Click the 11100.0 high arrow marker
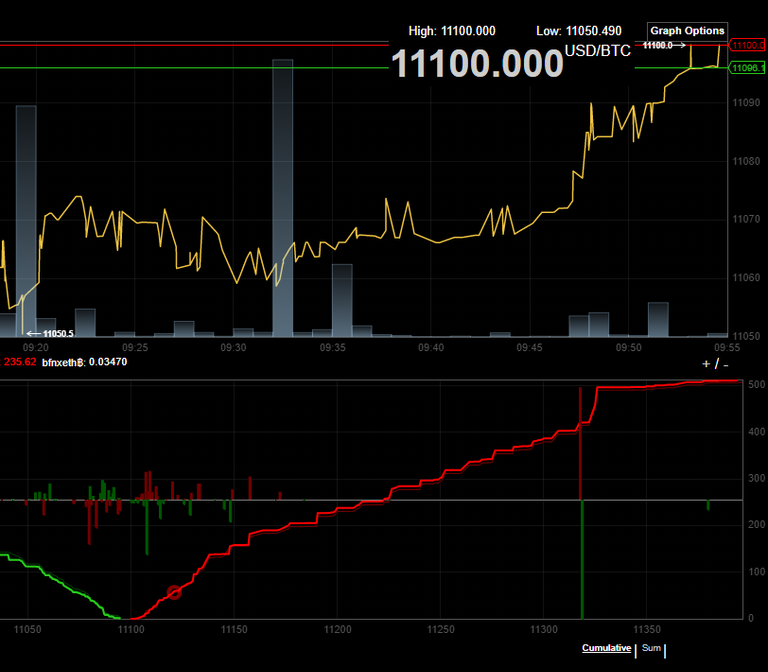The height and width of the screenshot is (672, 768). coord(664,45)
